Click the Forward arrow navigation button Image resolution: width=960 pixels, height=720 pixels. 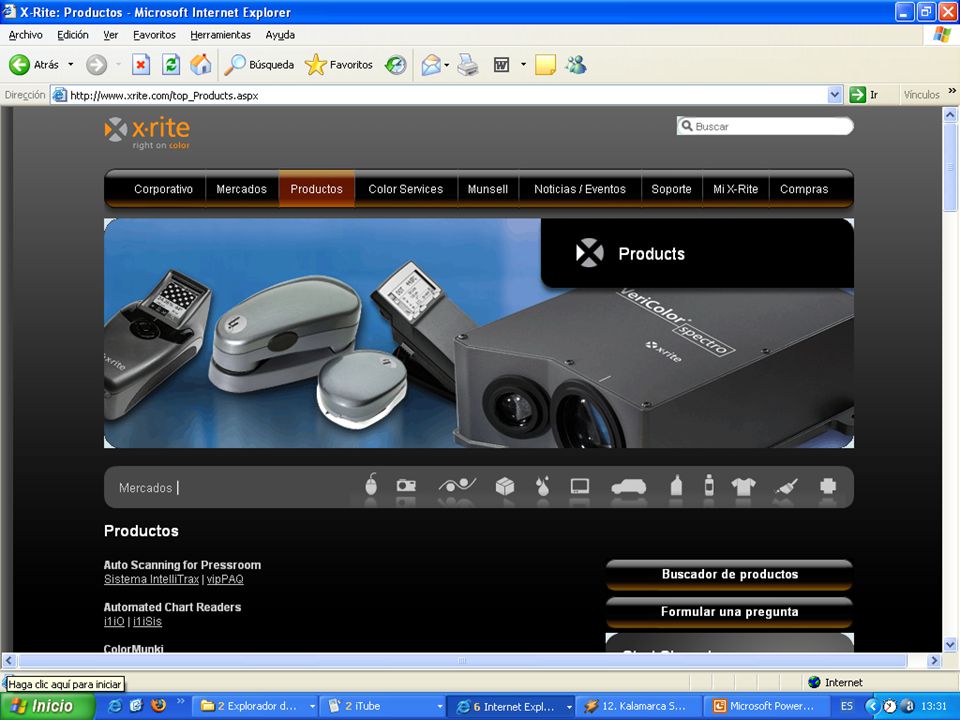[96, 64]
